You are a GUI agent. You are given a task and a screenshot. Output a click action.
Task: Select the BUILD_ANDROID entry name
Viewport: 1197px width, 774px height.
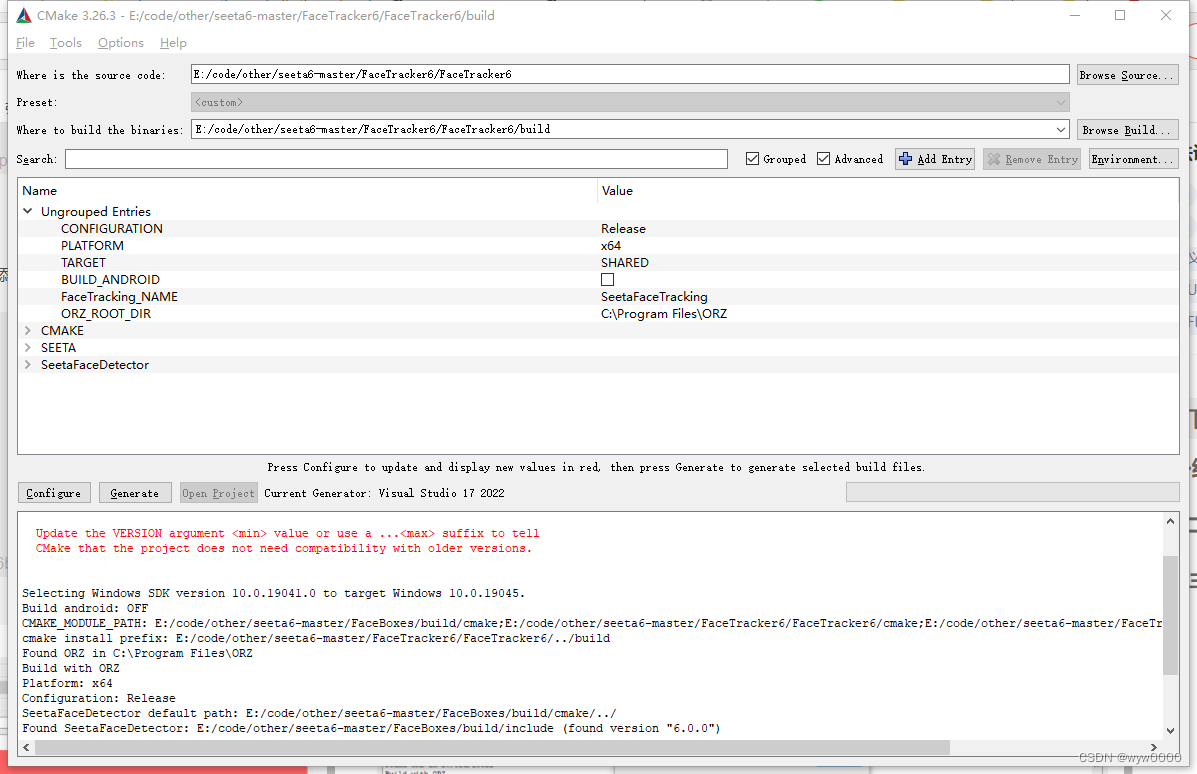click(x=111, y=279)
